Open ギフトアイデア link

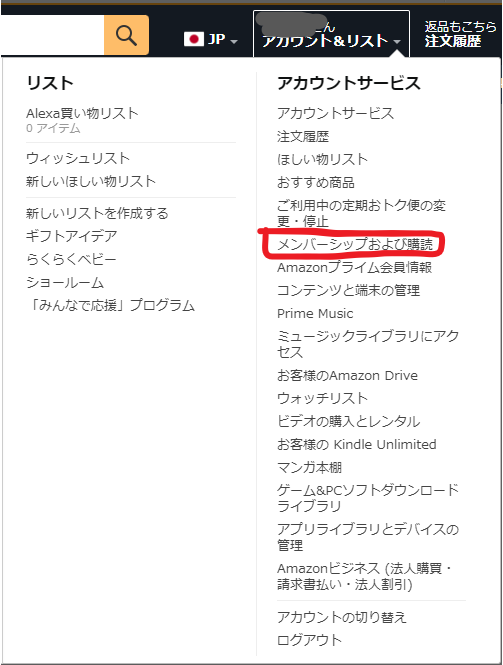click(72, 236)
